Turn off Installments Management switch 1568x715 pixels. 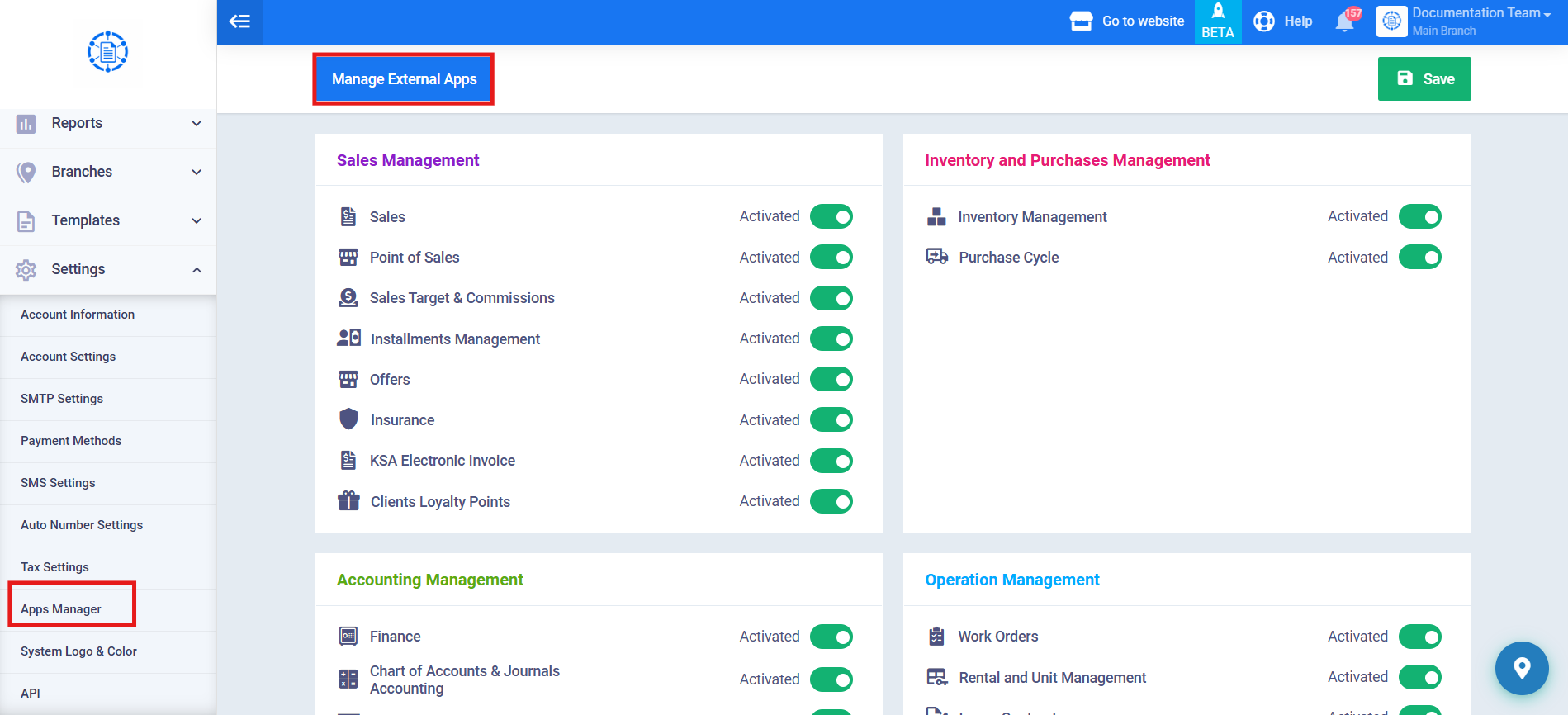831,339
